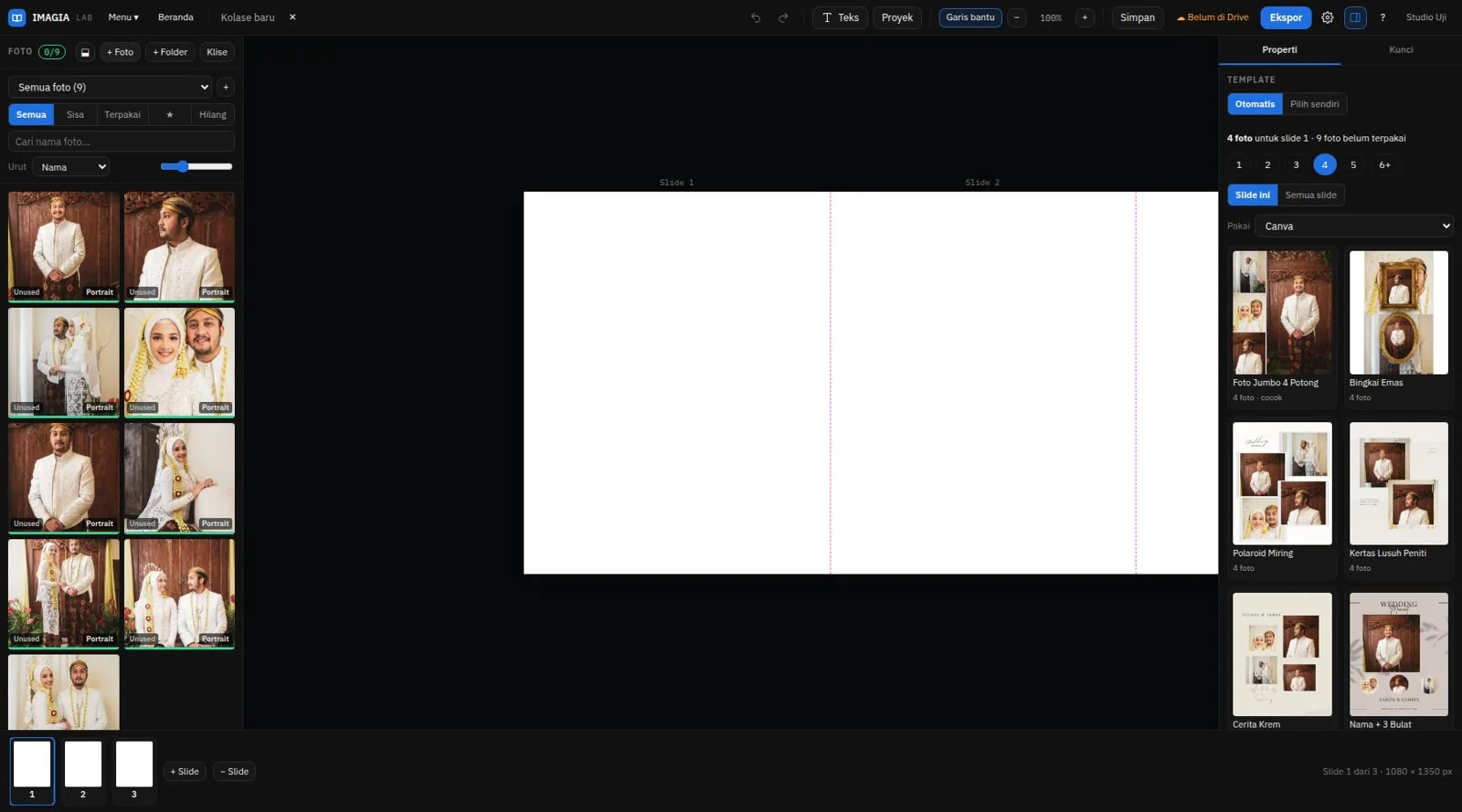Open Semua foto (9) dropdown
Screen dimensions: 1462x812
[x=110, y=87]
